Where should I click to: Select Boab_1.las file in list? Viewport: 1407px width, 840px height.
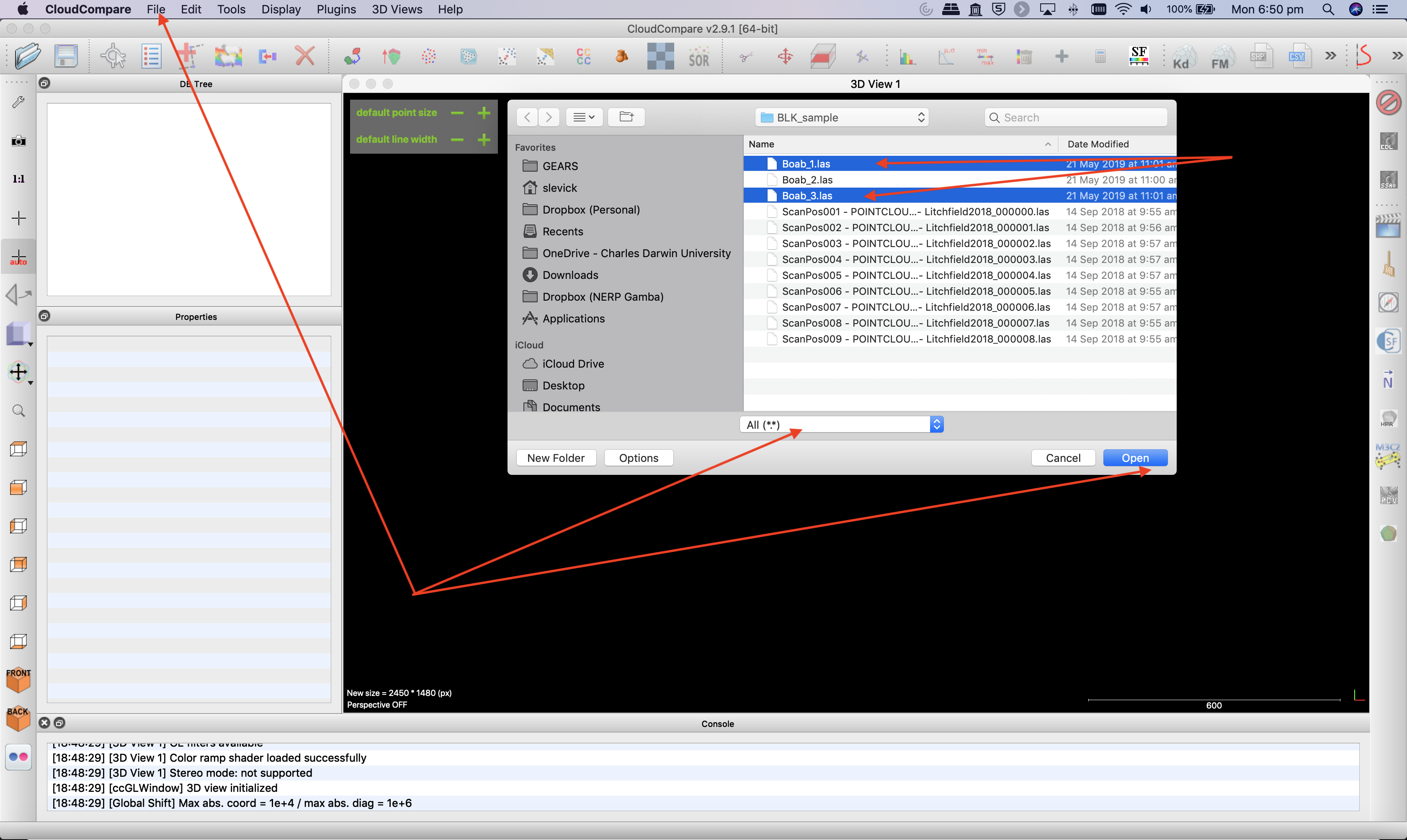(x=807, y=163)
